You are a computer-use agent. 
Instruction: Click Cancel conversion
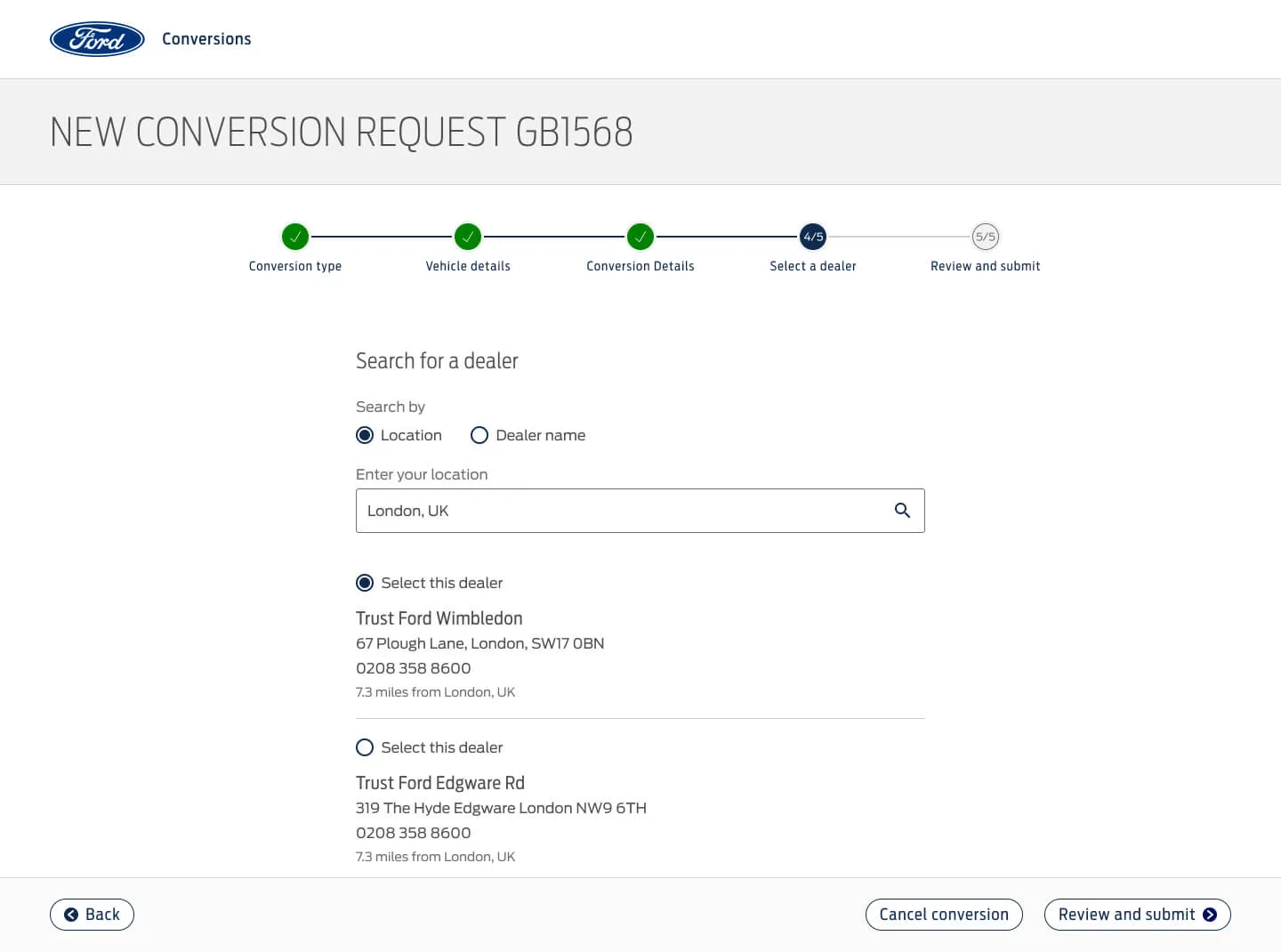pos(944,915)
